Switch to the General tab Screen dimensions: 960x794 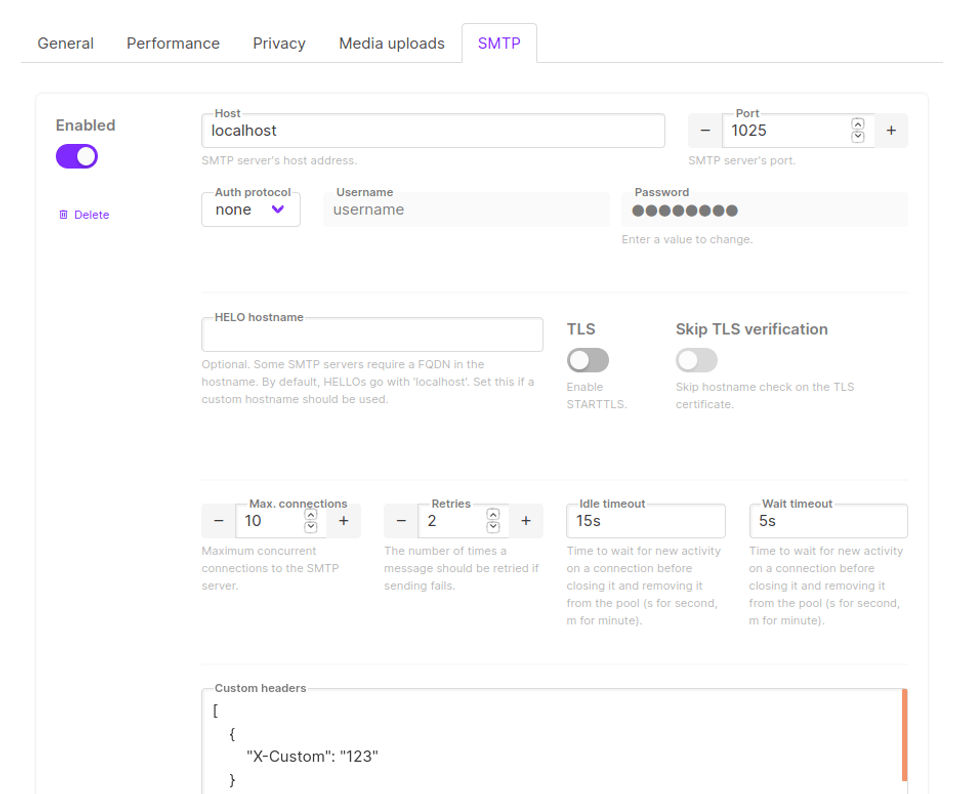(x=66, y=43)
